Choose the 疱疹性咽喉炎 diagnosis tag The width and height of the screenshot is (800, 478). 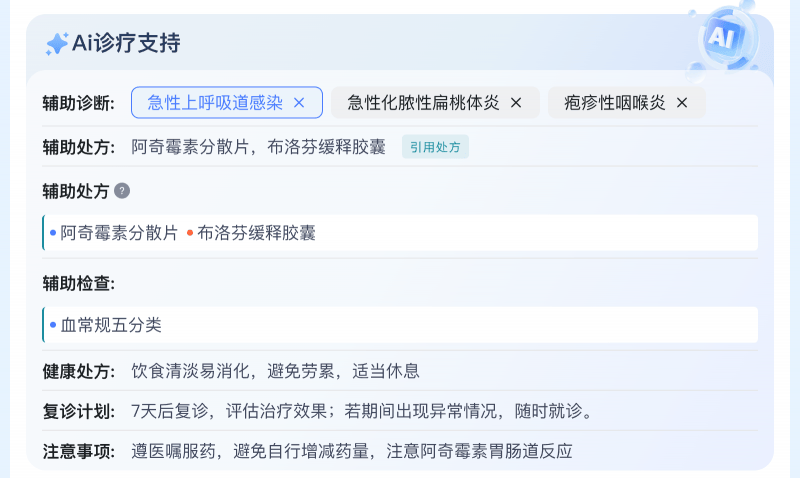pyautogui.click(x=613, y=103)
